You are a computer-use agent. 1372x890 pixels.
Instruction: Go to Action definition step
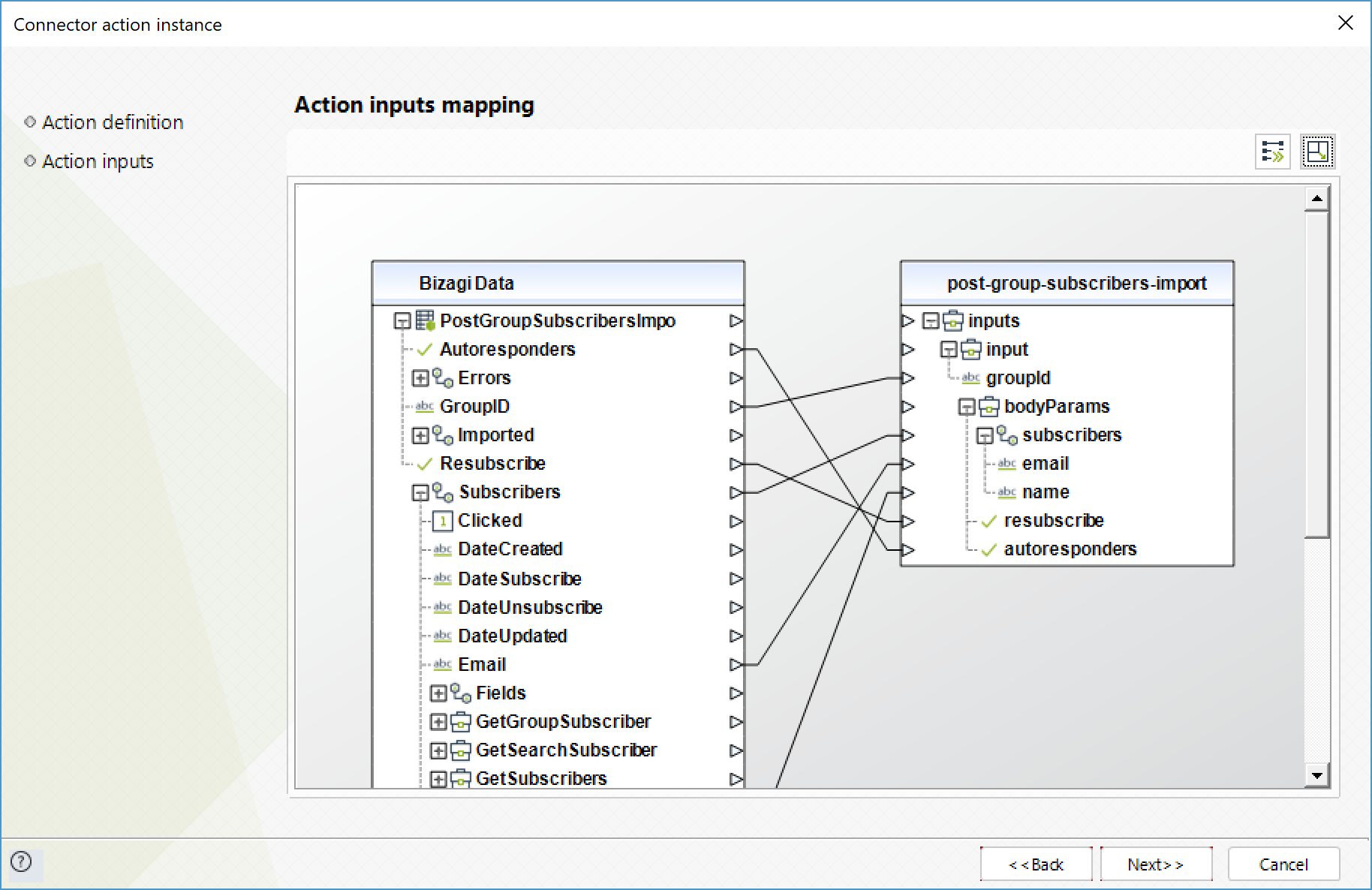pyautogui.click(x=113, y=122)
